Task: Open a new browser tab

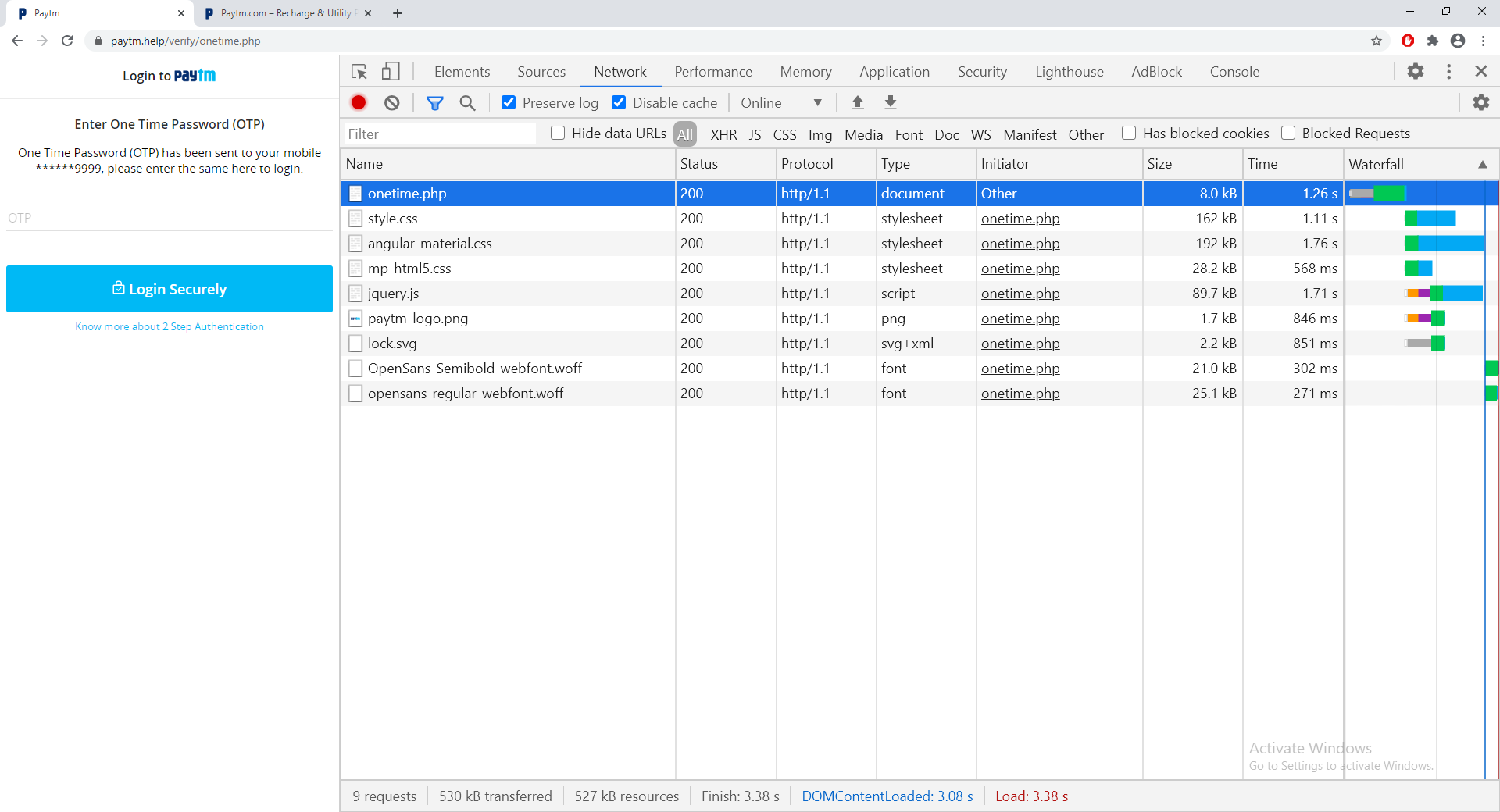Action: click(398, 13)
